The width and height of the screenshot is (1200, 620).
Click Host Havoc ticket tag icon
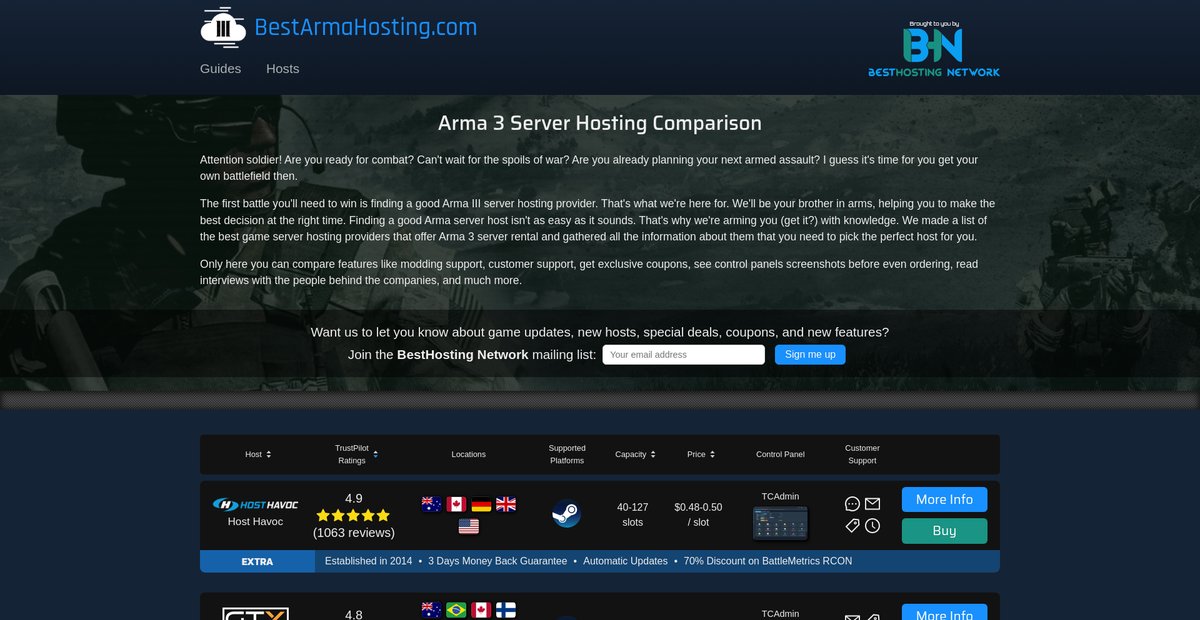point(852,526)
